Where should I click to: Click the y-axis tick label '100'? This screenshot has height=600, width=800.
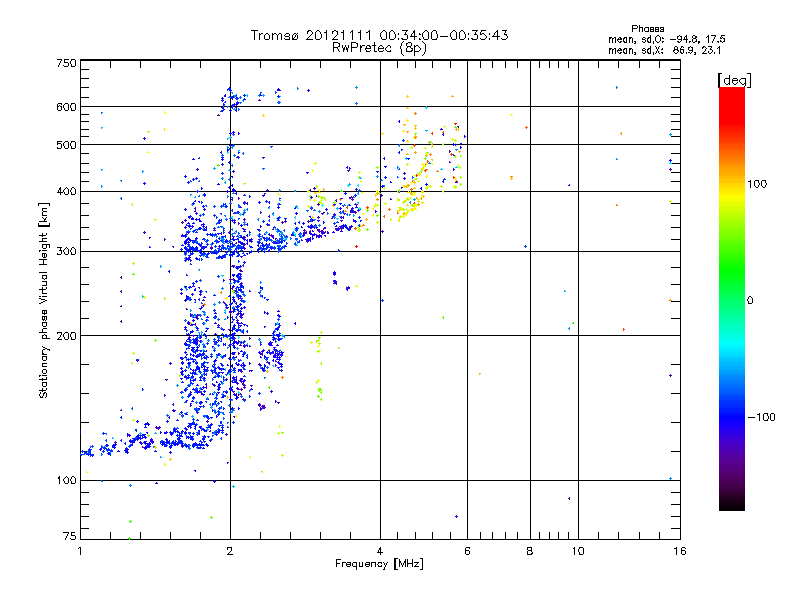tap(66, 480)
